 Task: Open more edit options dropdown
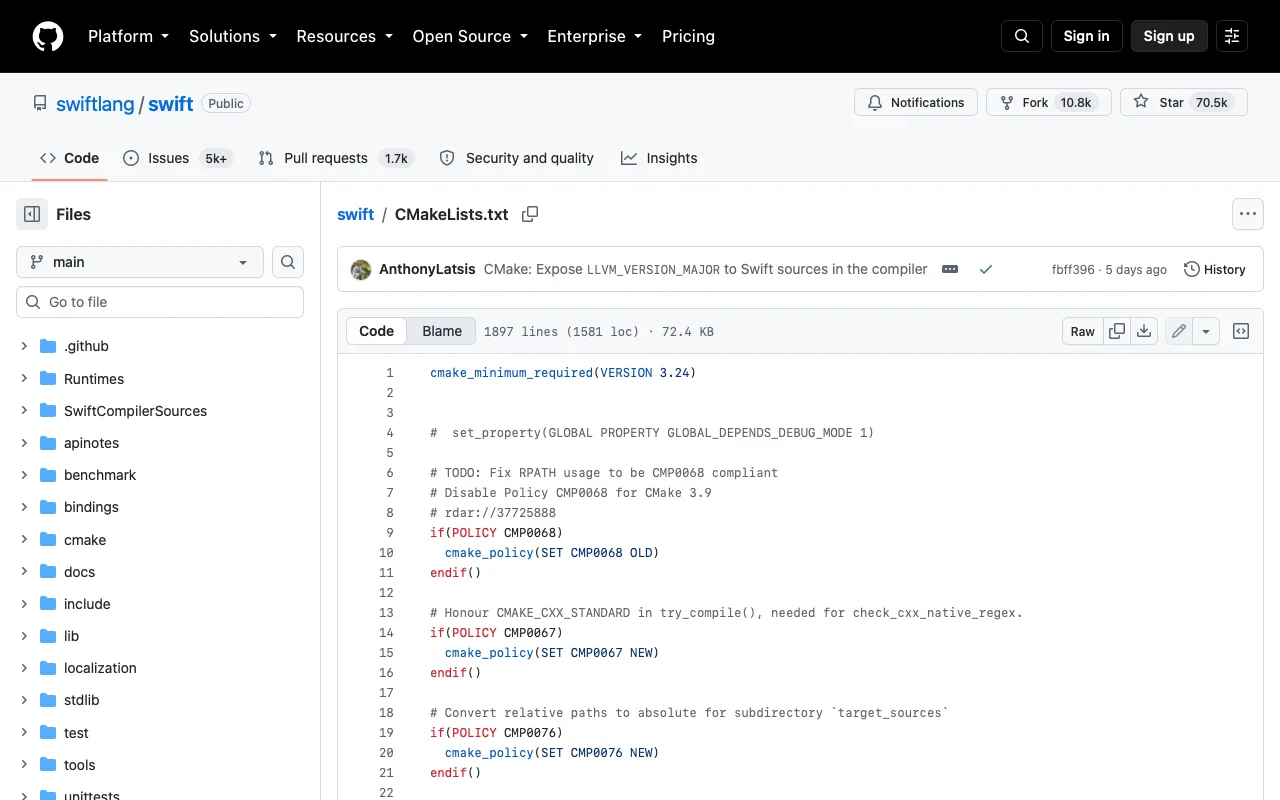[1206, 331]
